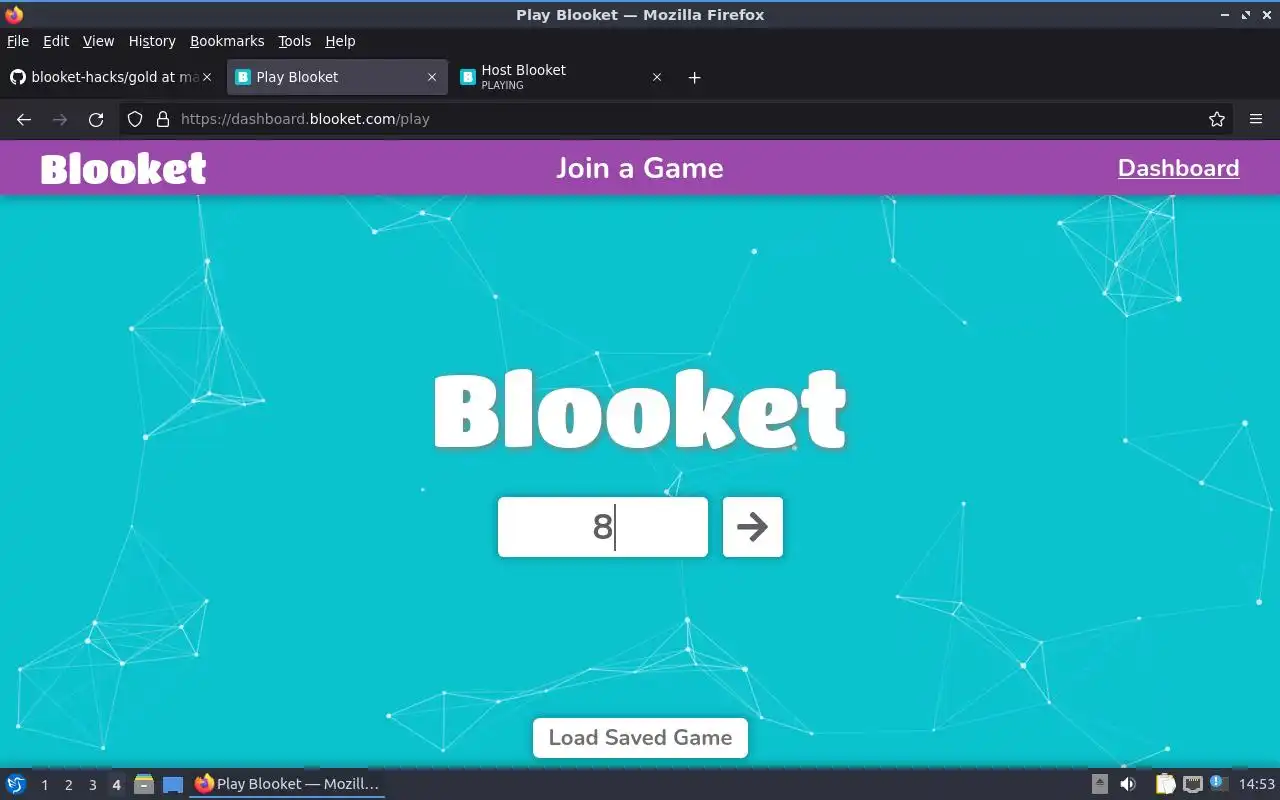The image size is (1280, 800).
Task: Select Play Blooket Firefox taskbar entry
Action: point(287,784)
